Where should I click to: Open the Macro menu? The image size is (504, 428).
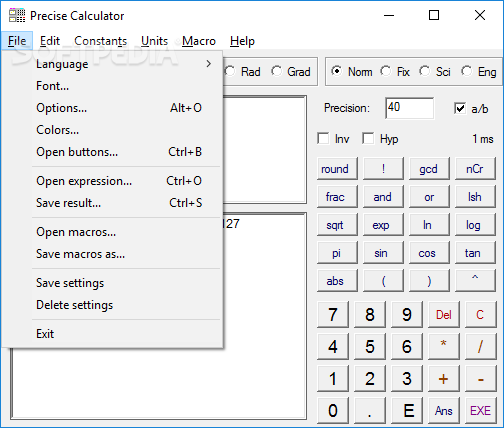click(199, 41)
